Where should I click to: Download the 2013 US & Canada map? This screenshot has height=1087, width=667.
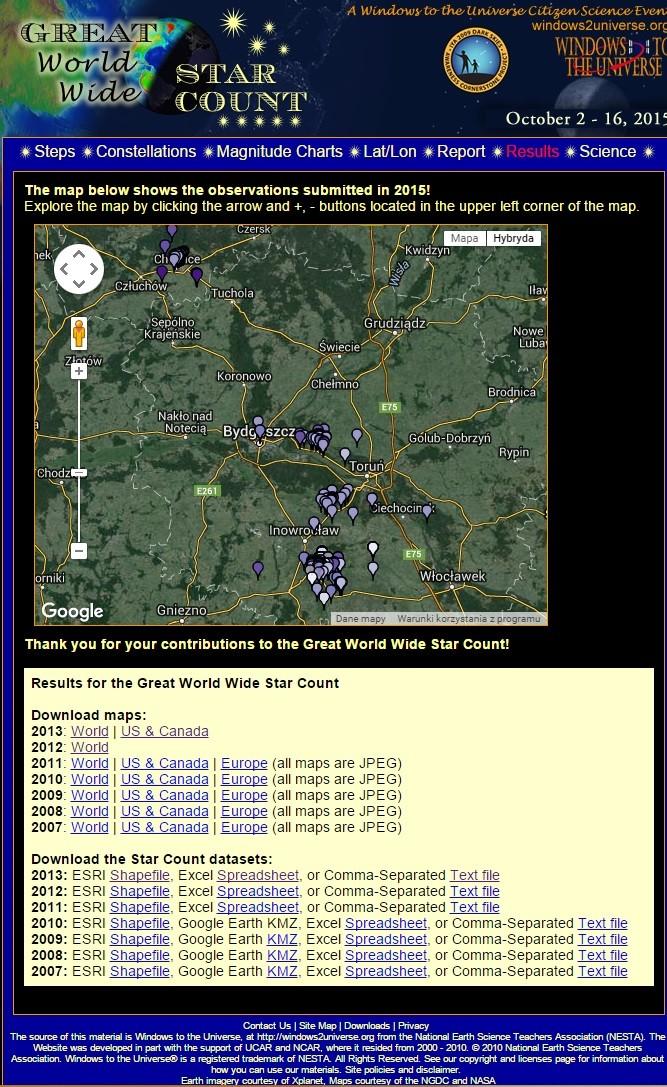coord(165,731)
